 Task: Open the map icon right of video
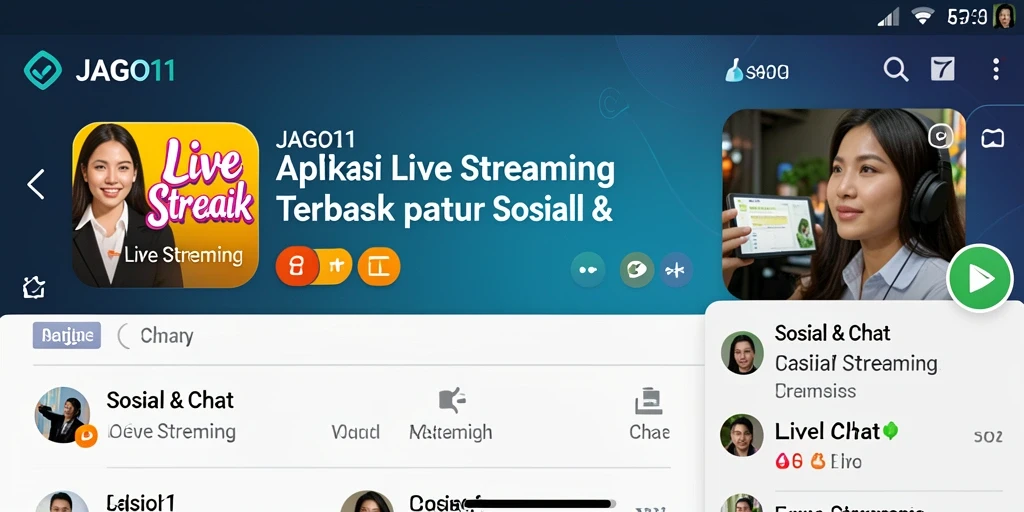coord(993,138)
